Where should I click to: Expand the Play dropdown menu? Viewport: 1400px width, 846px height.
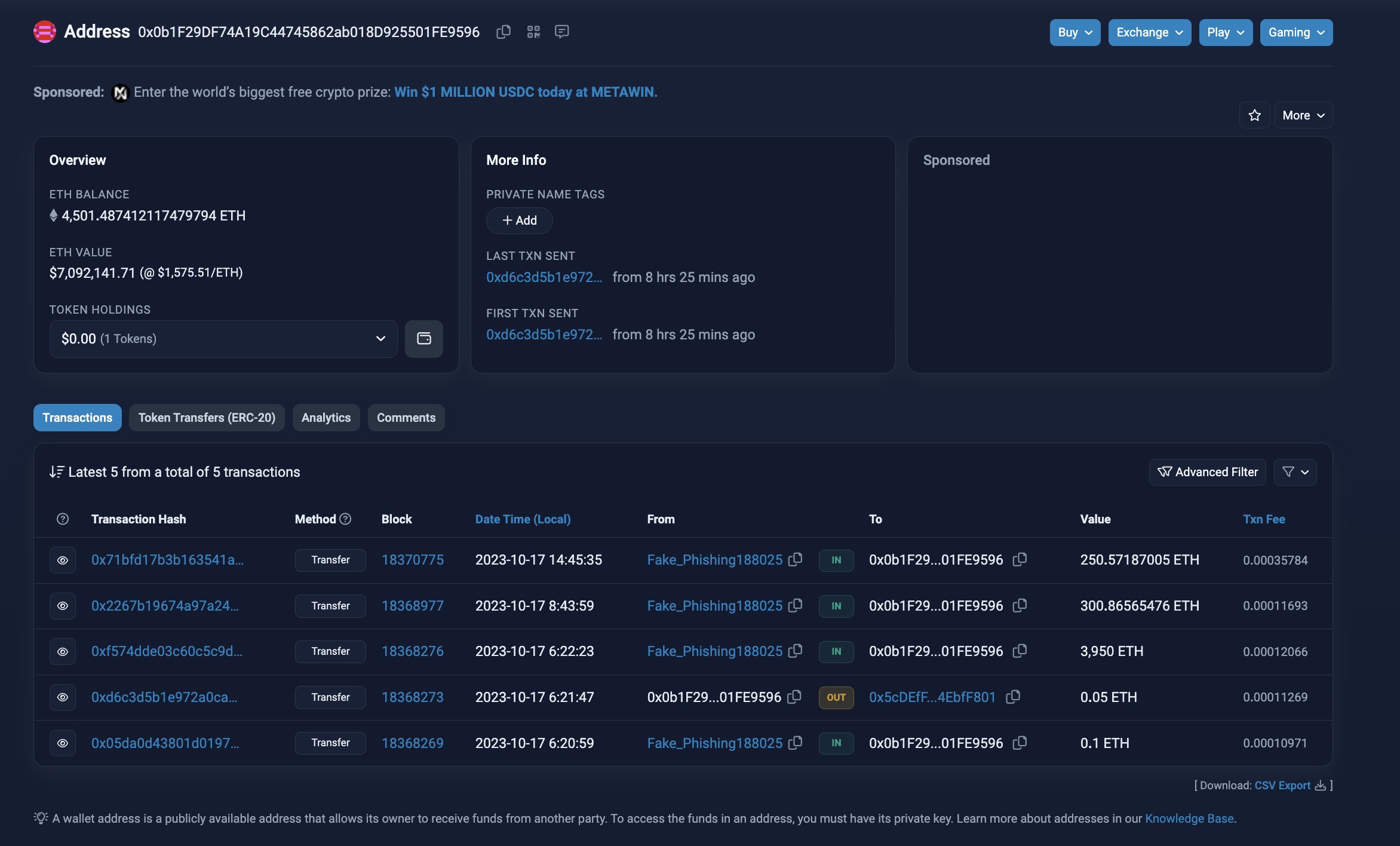click(x=1226, y=32)
